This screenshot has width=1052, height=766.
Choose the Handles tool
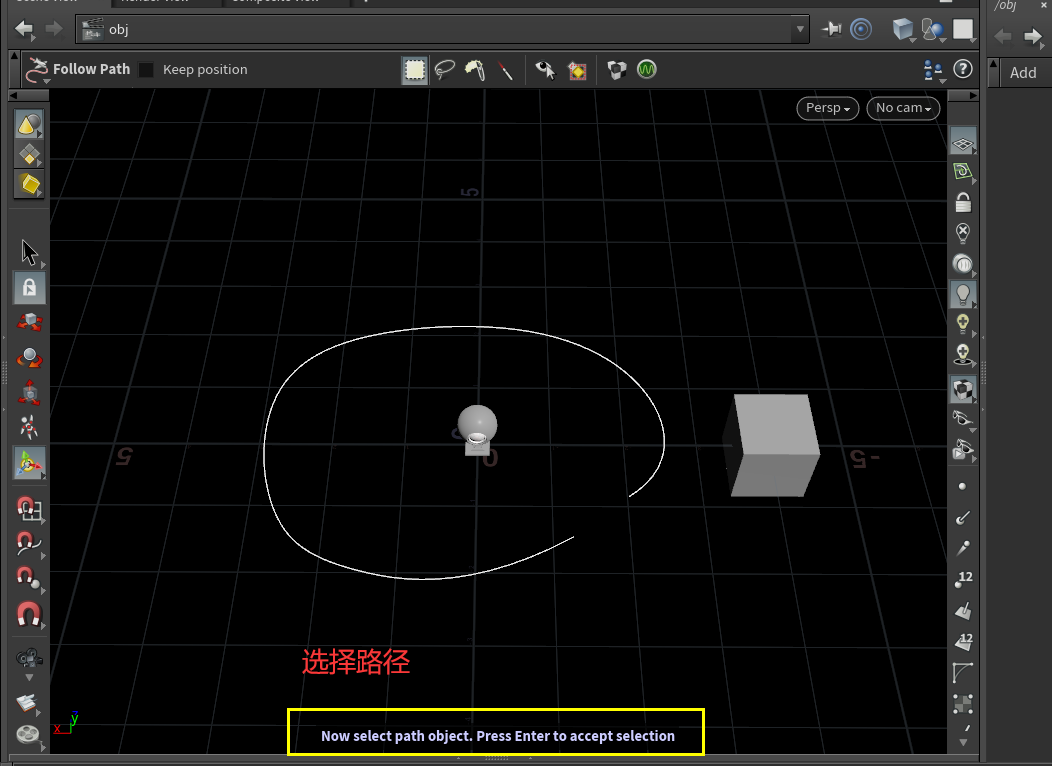tap(30, 463)
